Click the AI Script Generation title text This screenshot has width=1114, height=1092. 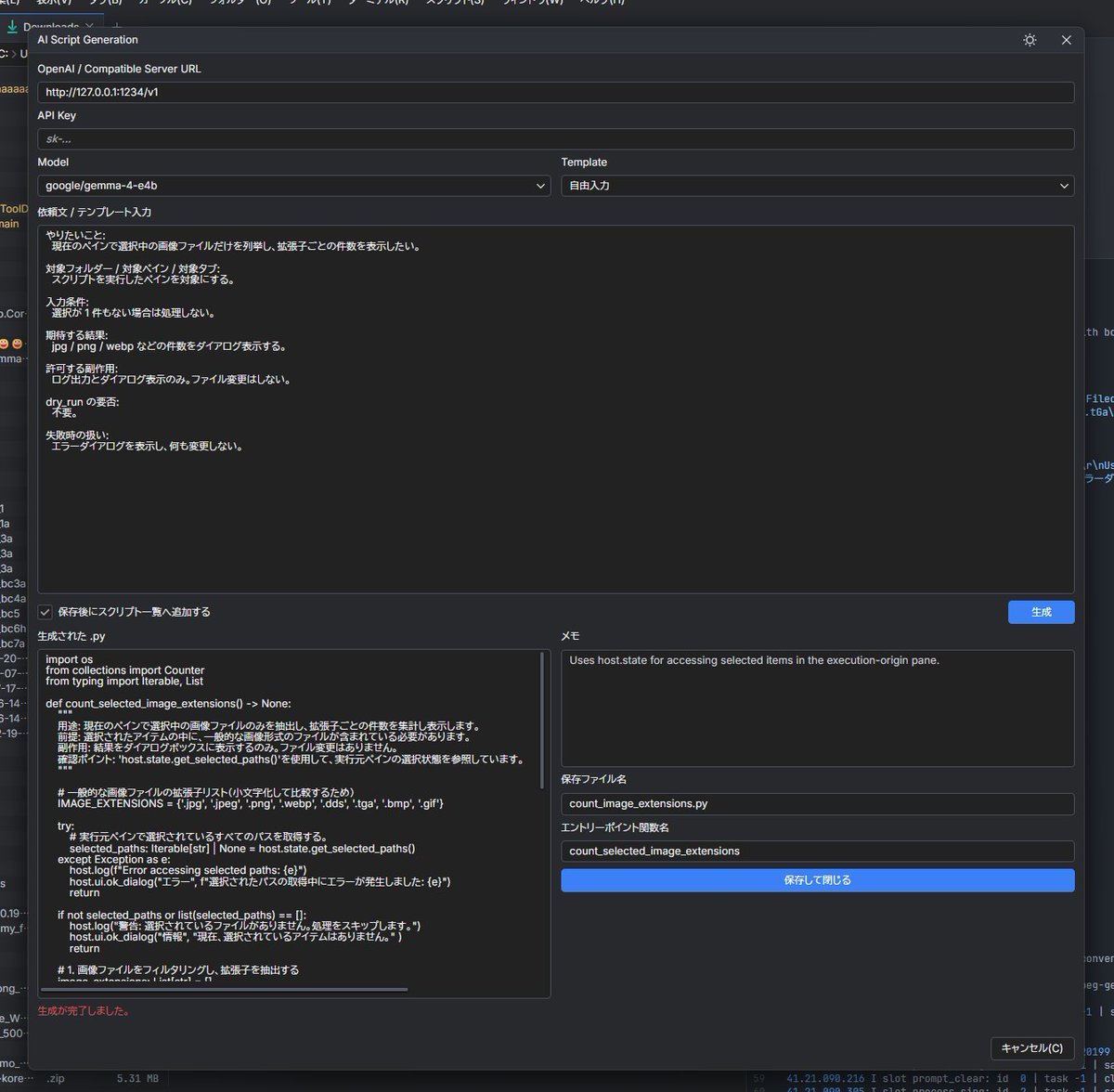coord(87,40)
